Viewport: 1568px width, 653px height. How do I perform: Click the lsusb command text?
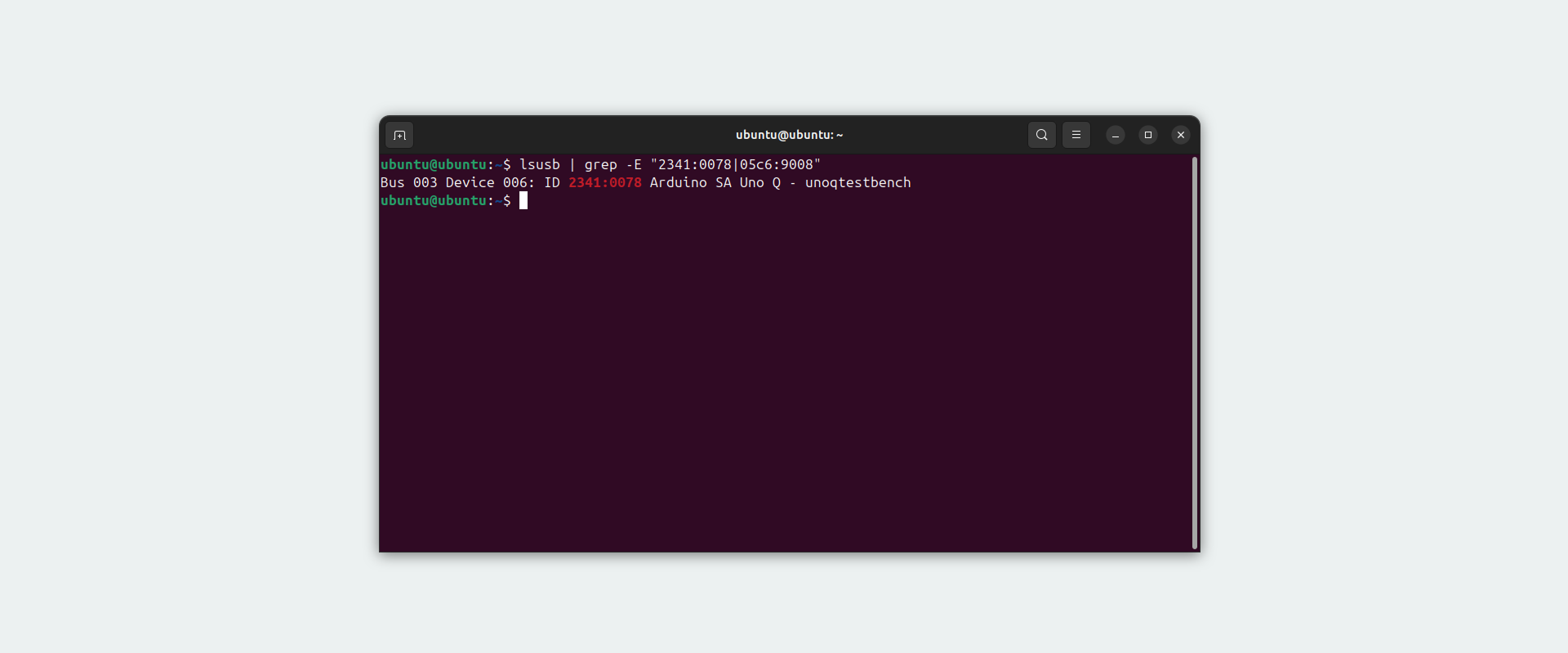pos(540,164)
